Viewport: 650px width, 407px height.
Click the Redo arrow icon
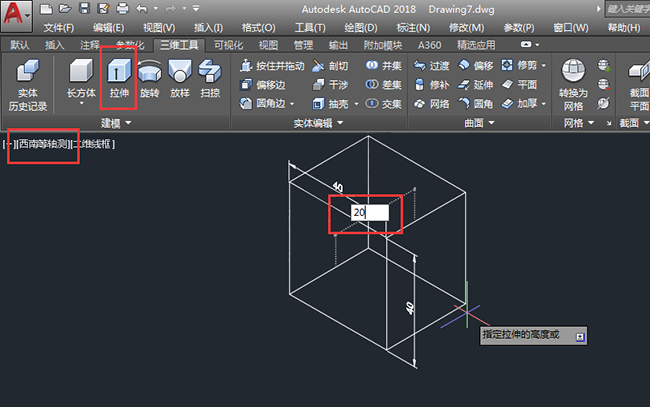pyautogui.click(x=170, y=9)
